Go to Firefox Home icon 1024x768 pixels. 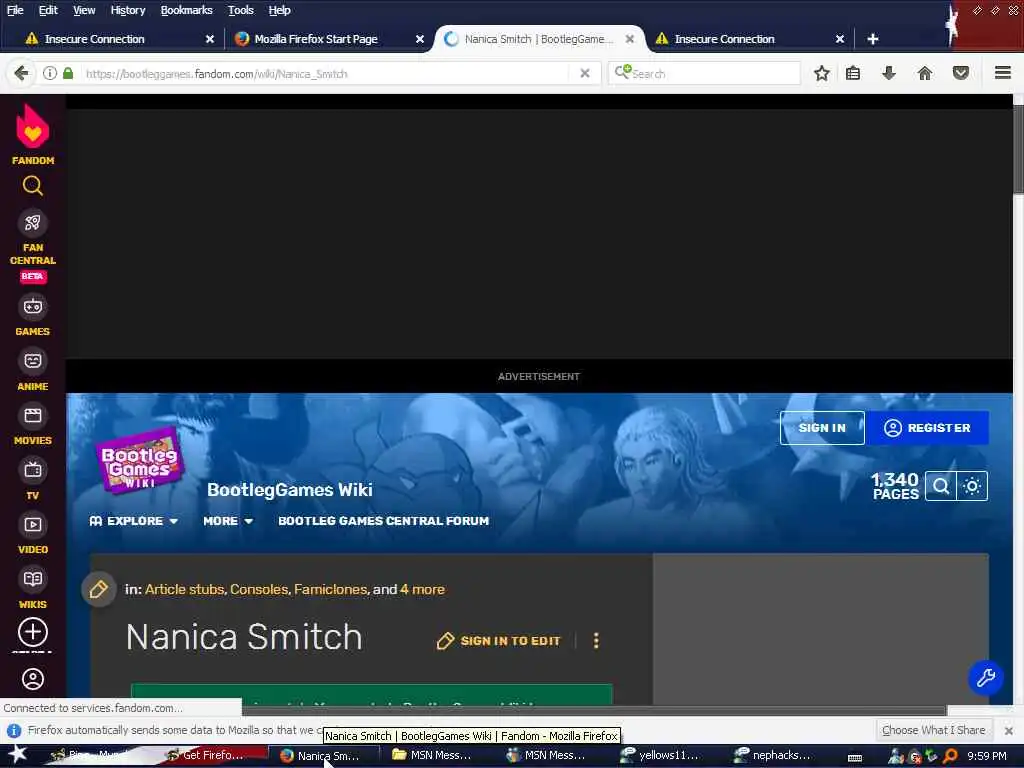tap(924, 73)
